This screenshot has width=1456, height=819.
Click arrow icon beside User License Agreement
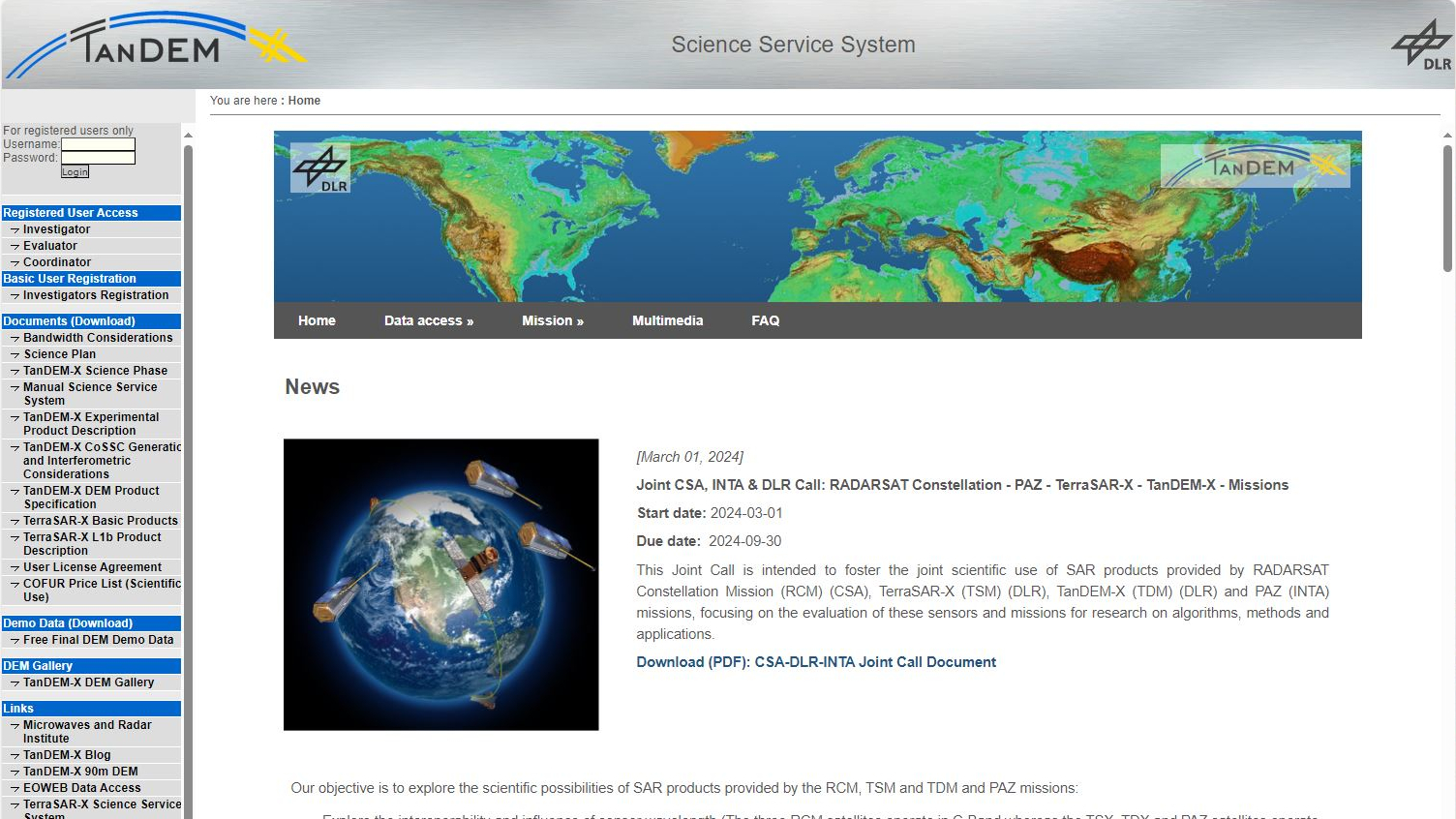click(x=15, y=568)
